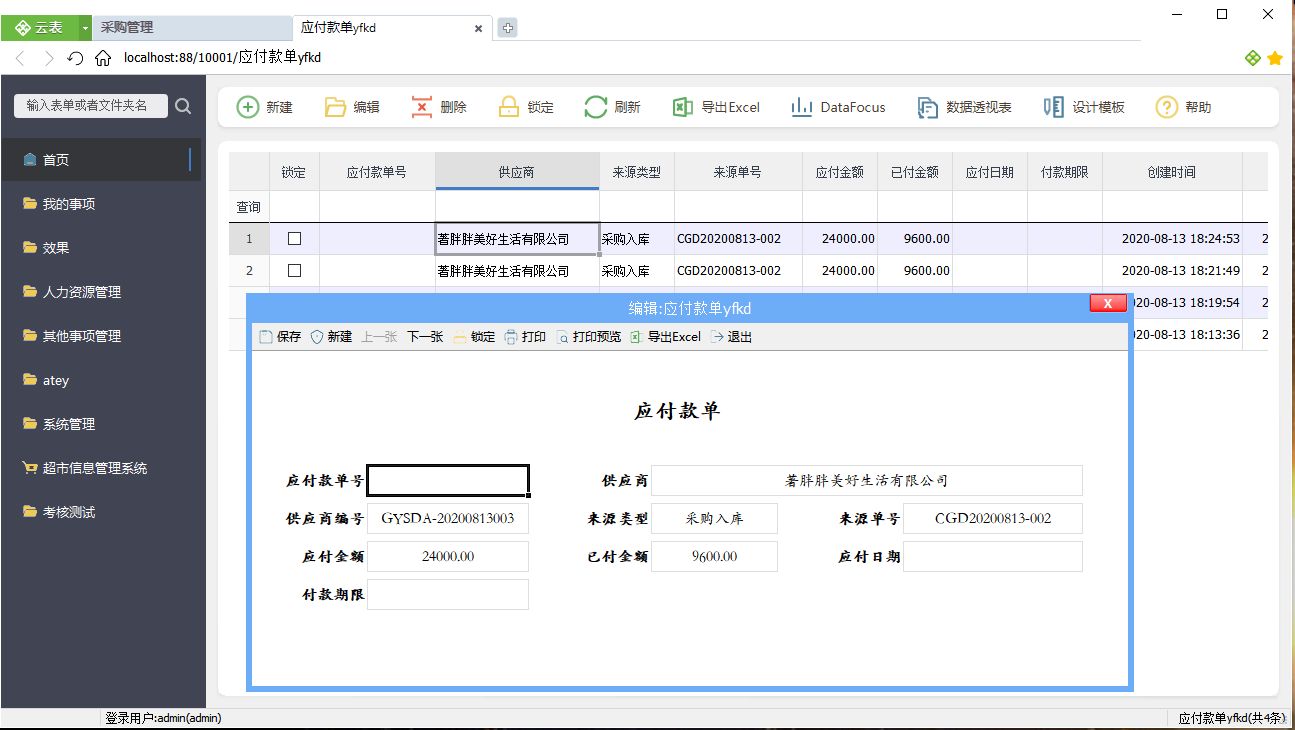Tick the 锁定 checkbox in row 2
The height and width of the screenshot is (730, 1295).
pyautogui.click(x=294, y=270)
